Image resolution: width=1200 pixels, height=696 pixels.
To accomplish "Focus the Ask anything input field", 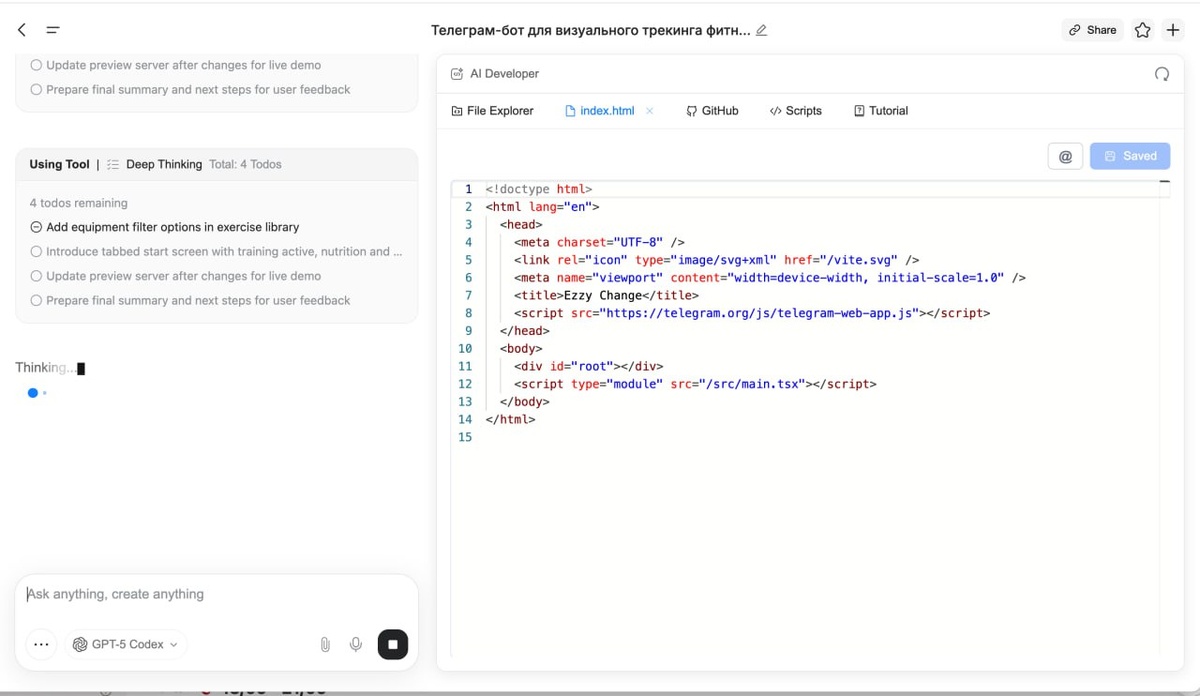I will pos(216,594).
